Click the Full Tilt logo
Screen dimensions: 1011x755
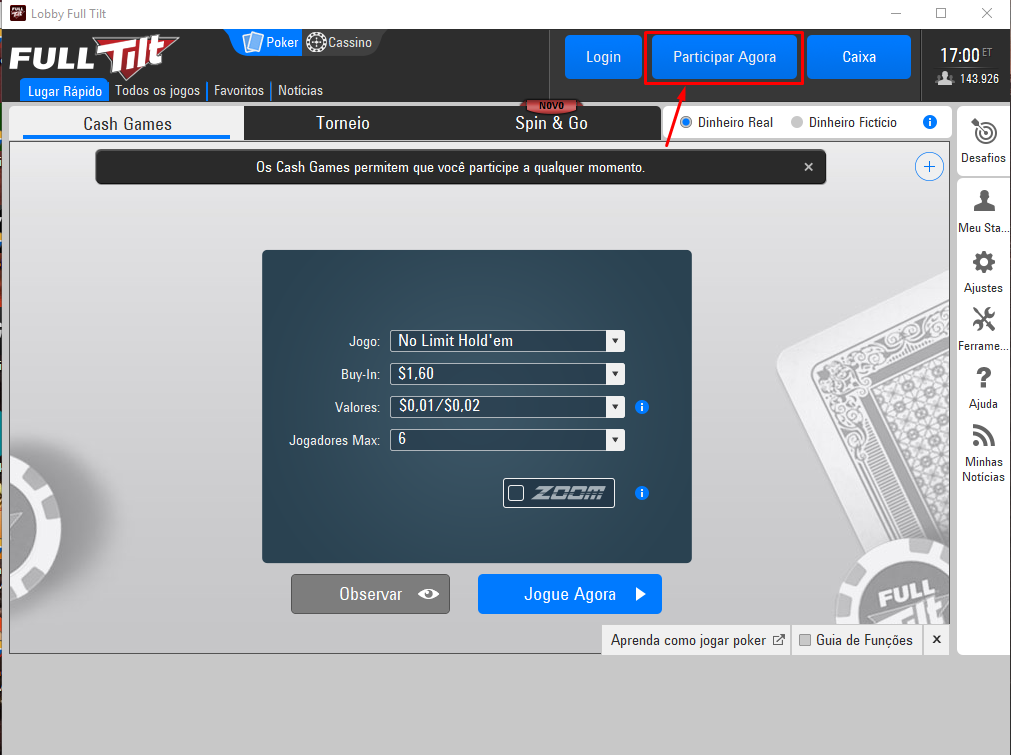[x=93, y=57]
